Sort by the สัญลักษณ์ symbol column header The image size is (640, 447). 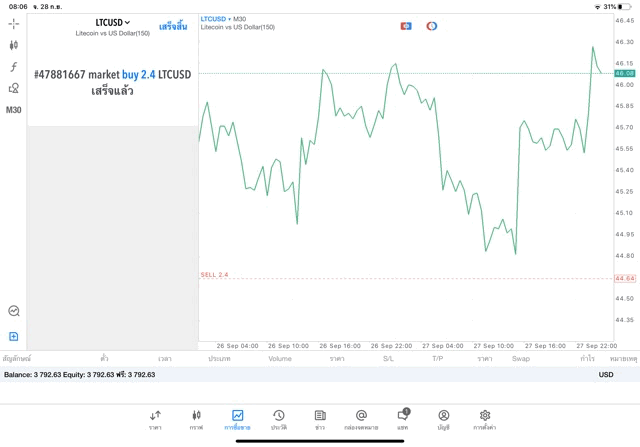[17, 359]
